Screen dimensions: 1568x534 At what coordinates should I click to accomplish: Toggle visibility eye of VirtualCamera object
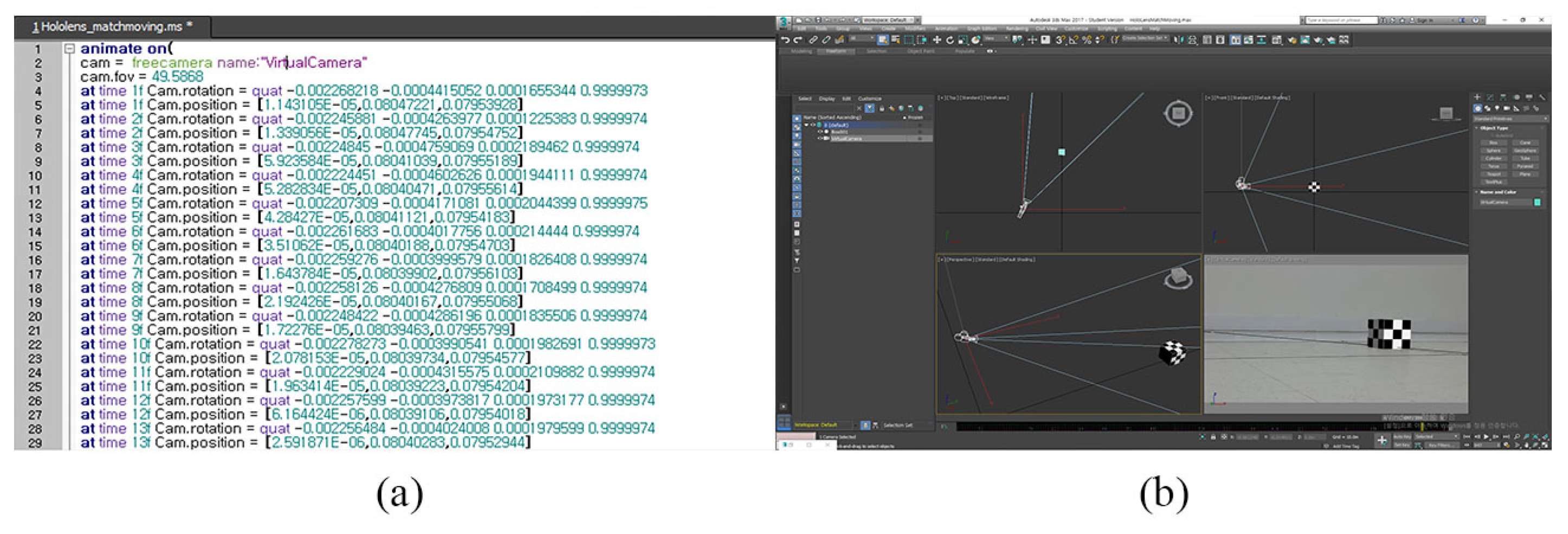[820, 138]
